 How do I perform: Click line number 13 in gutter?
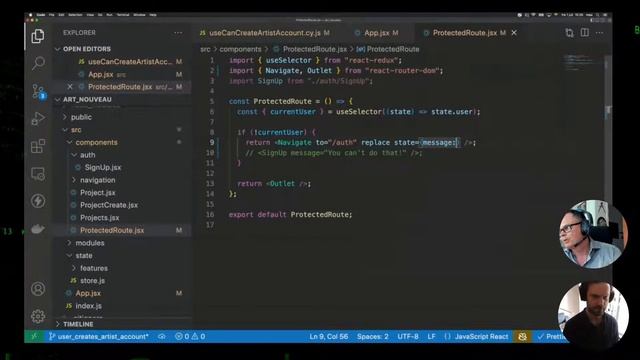point(210,184)
